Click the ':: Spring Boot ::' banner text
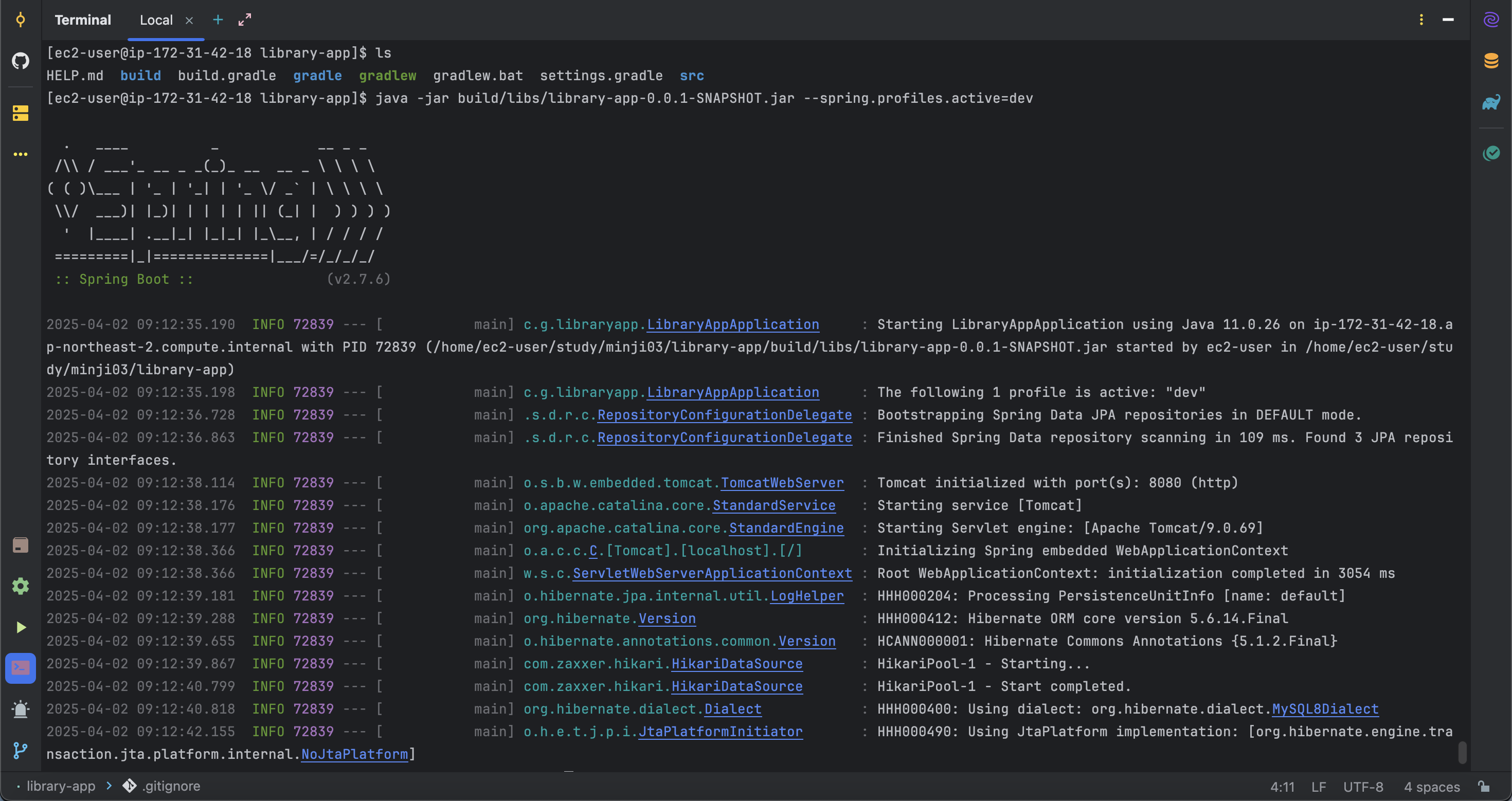The width and height of the screenshot is (1512, 801). [x=124, y=279]
